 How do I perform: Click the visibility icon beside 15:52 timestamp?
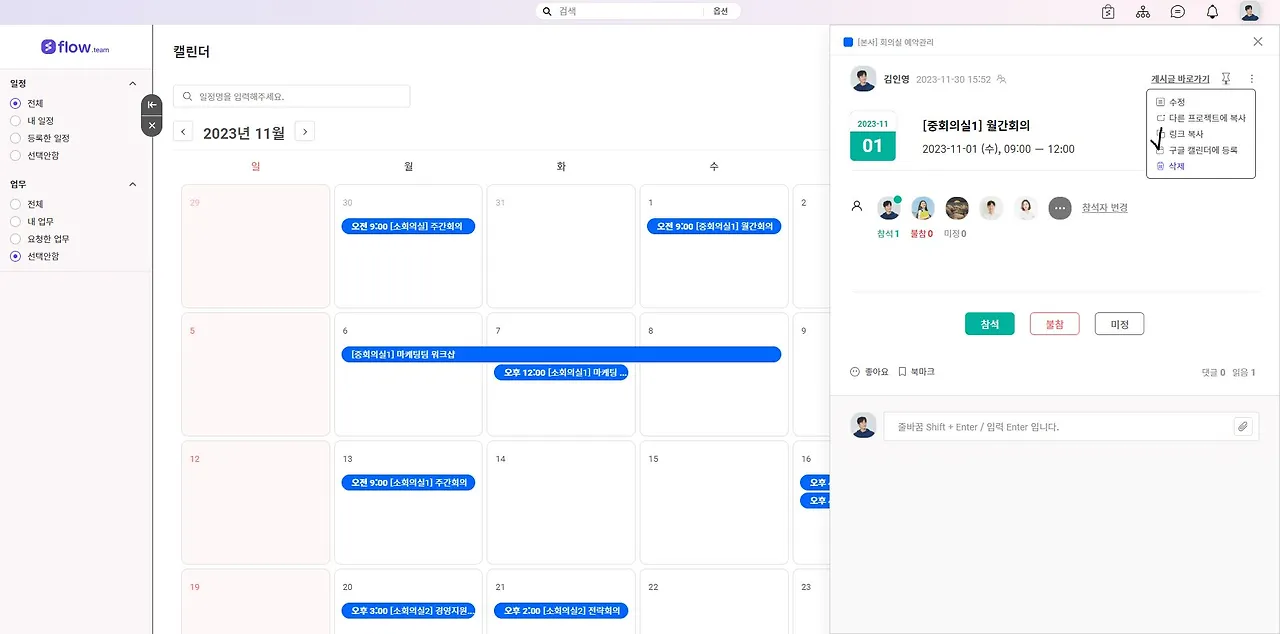pyautogui.click(x=1001, y=79)
